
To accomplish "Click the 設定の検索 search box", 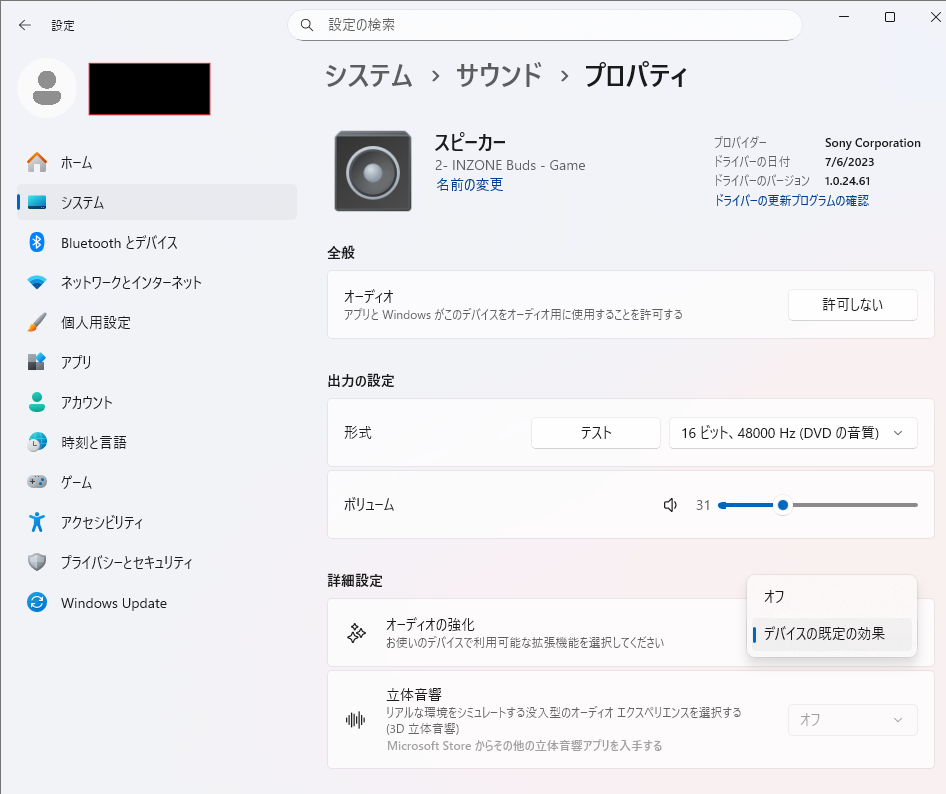I will [544, 25].
